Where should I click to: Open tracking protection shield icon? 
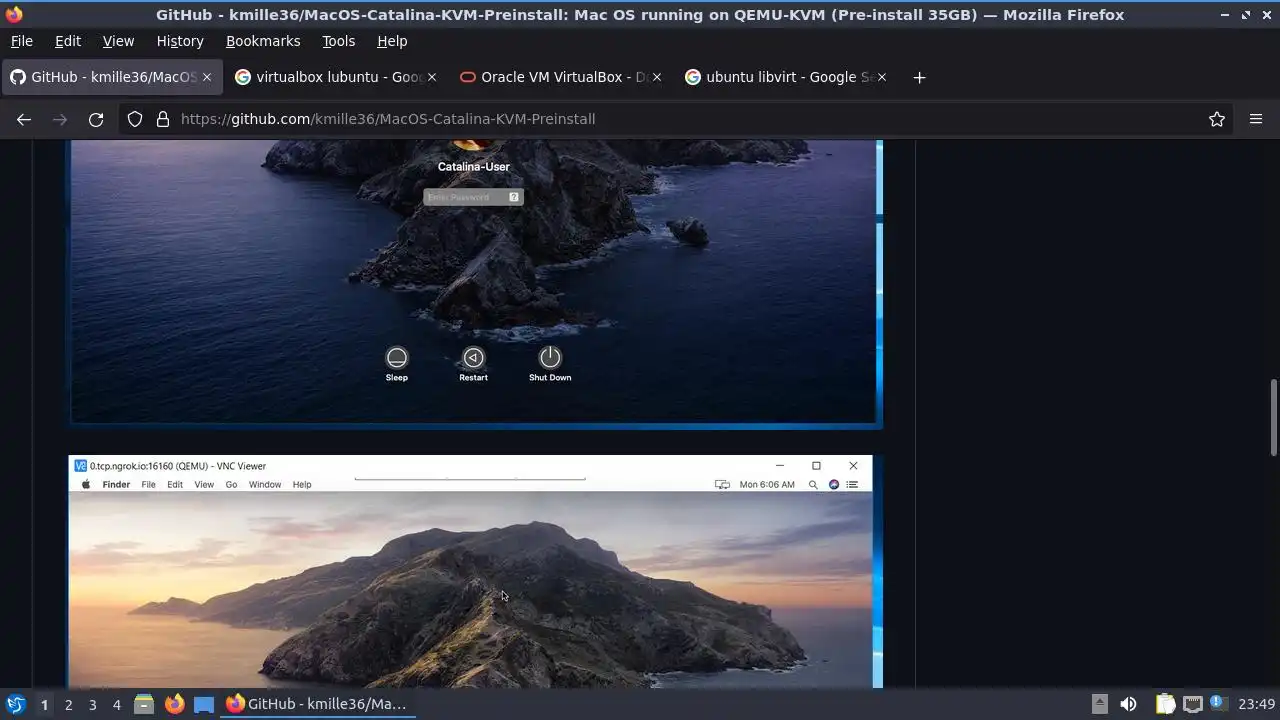[135, 119]
